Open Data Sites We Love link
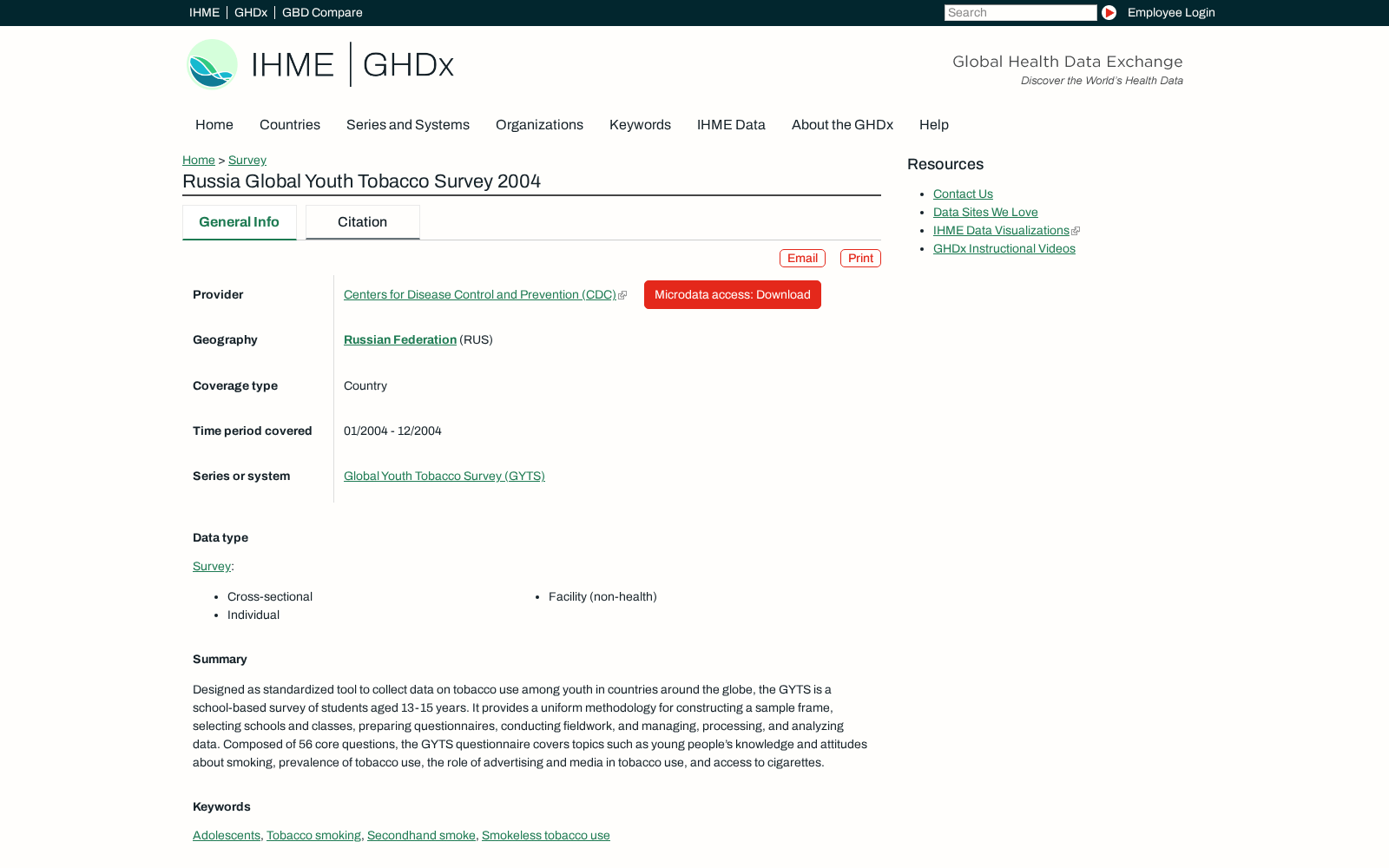The width and height of the screenshot is (1389, 868). click(x=985, y=213)
